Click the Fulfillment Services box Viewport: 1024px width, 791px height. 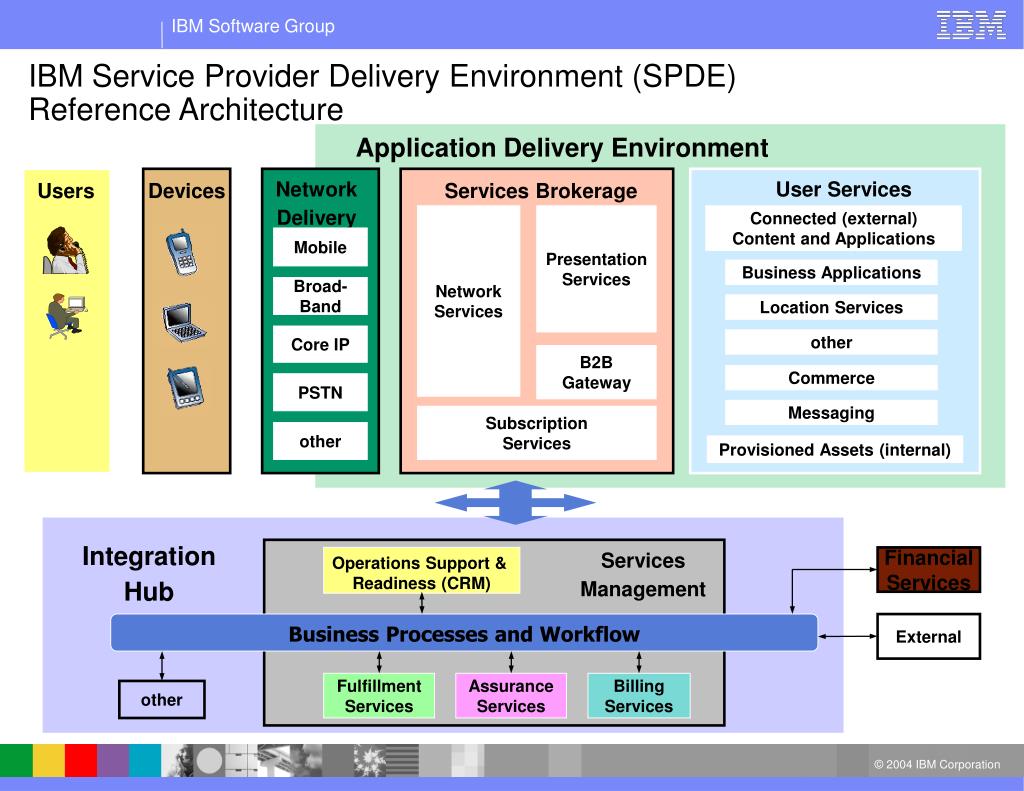tap(379, 696)
